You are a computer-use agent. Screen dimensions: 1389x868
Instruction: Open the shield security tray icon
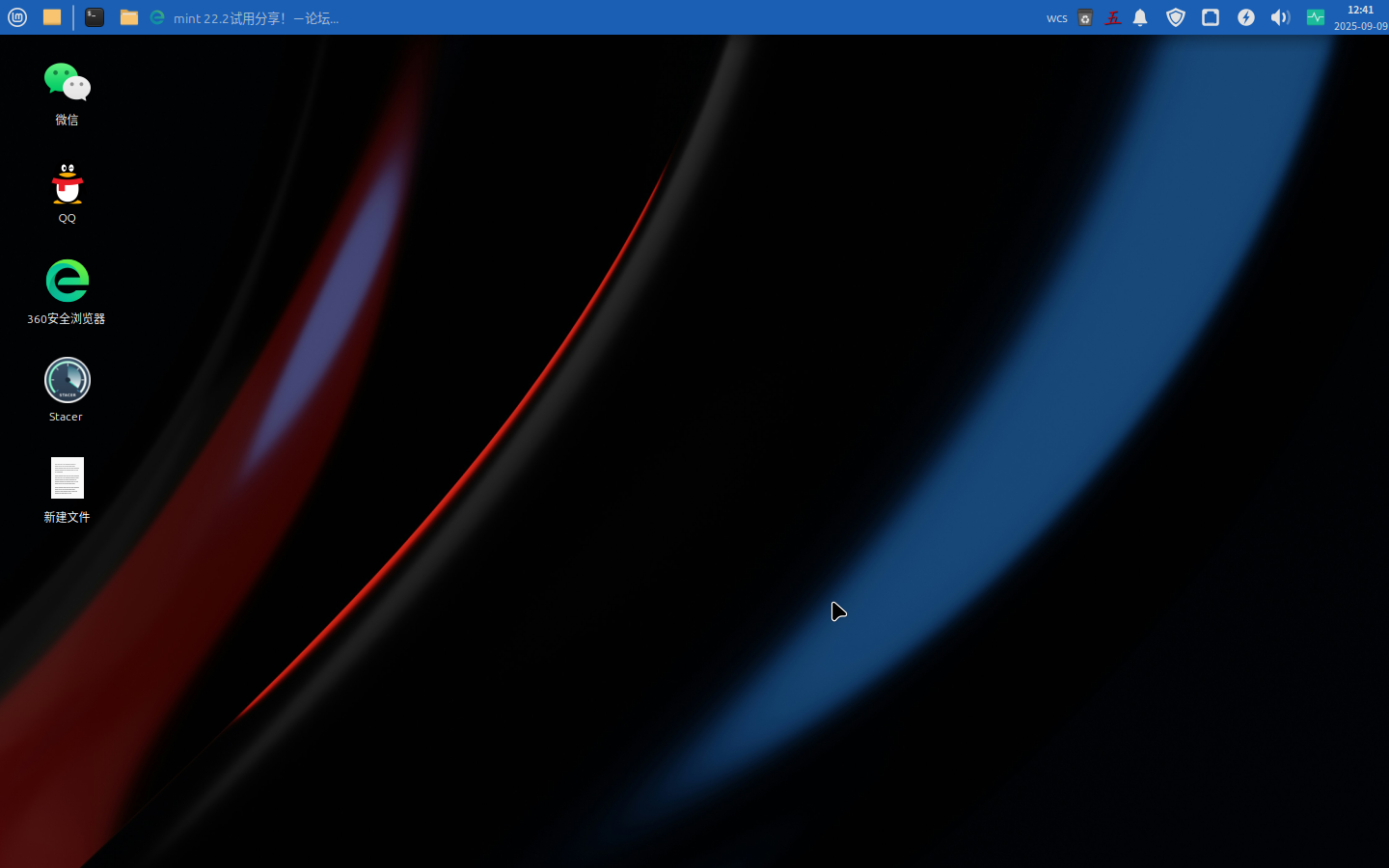pos(1176,17)
